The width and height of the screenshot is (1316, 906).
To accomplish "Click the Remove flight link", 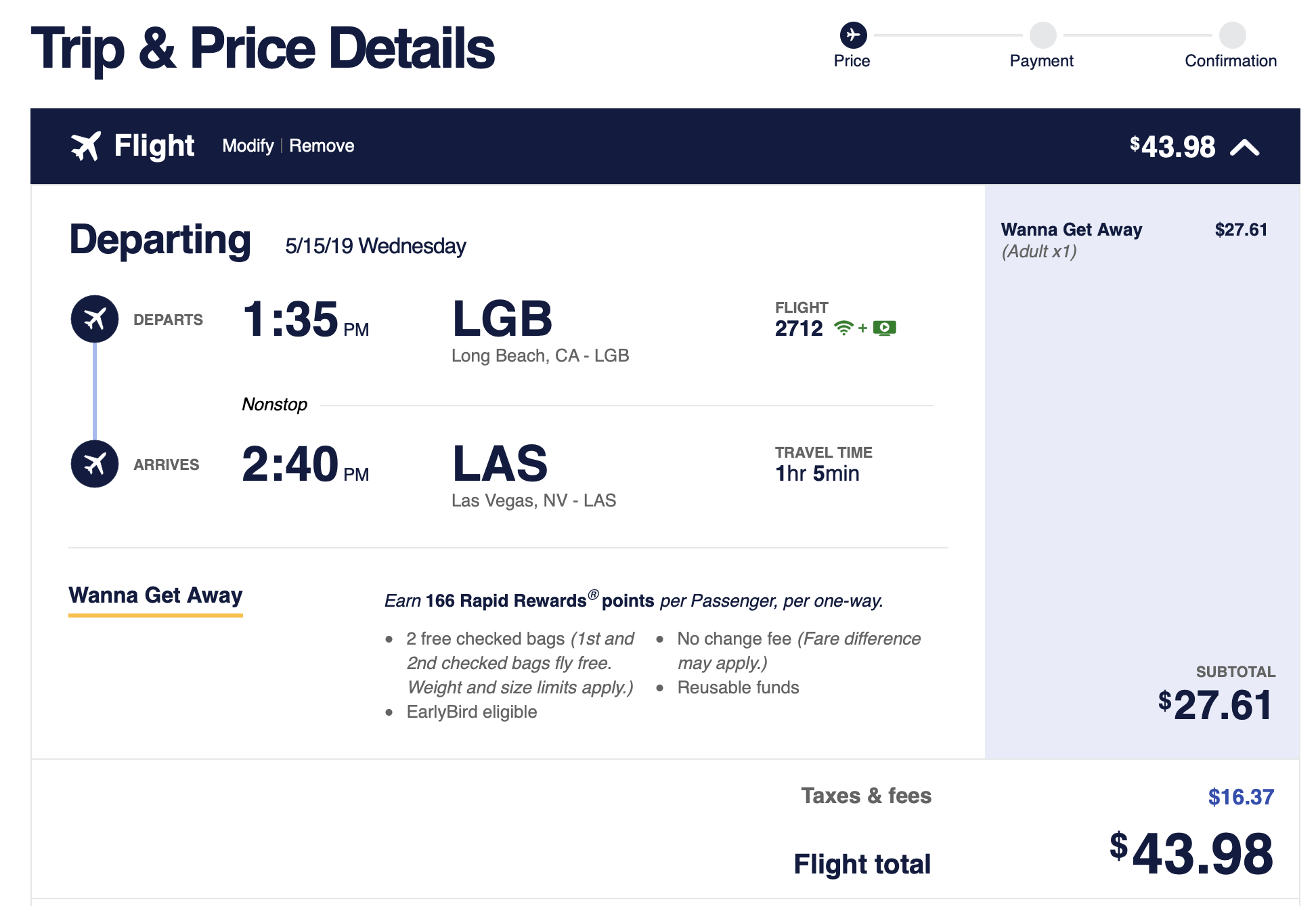I will [322, 146].
